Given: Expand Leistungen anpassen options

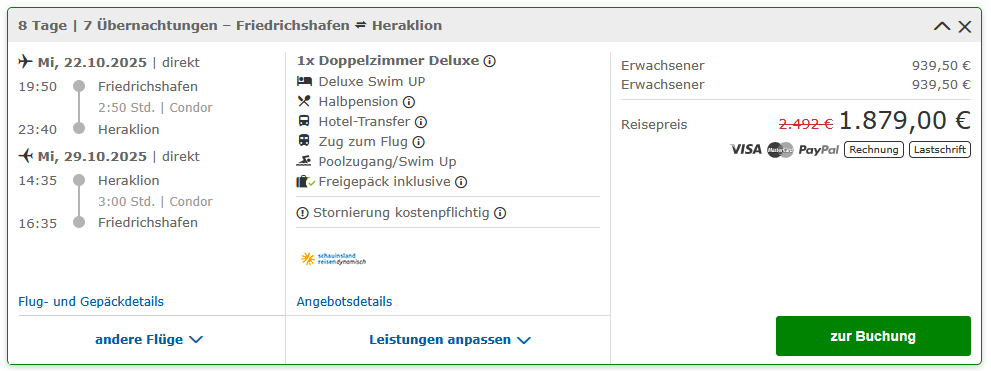Looking at the screenshot, I should 449,339.
